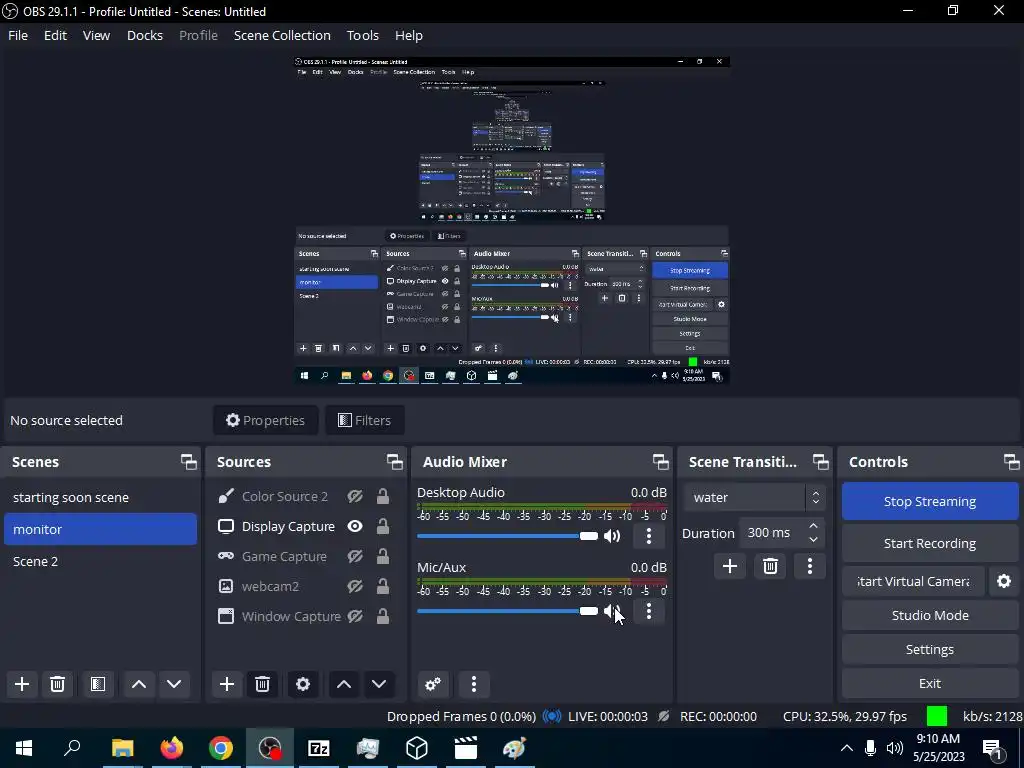The height and width of the screenshot is (768, 1024).
Task: Open advanced audio properties gears icon
Action: coord(433,684)
